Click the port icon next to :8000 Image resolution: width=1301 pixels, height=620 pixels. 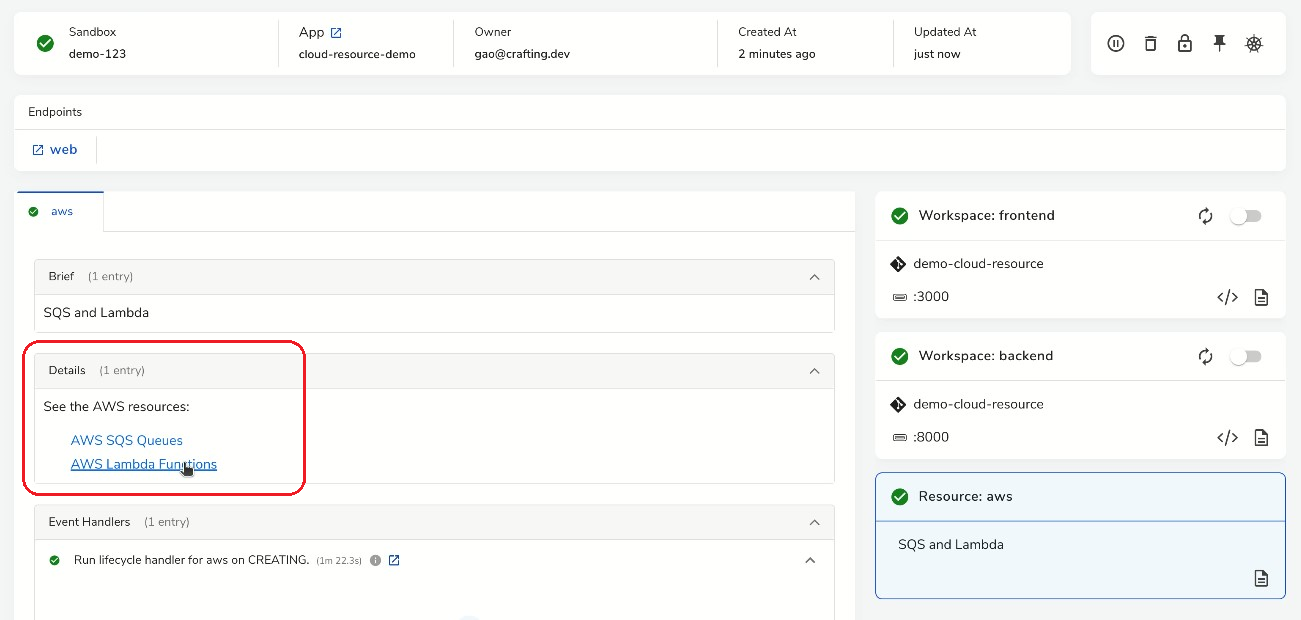coord(900,437)
